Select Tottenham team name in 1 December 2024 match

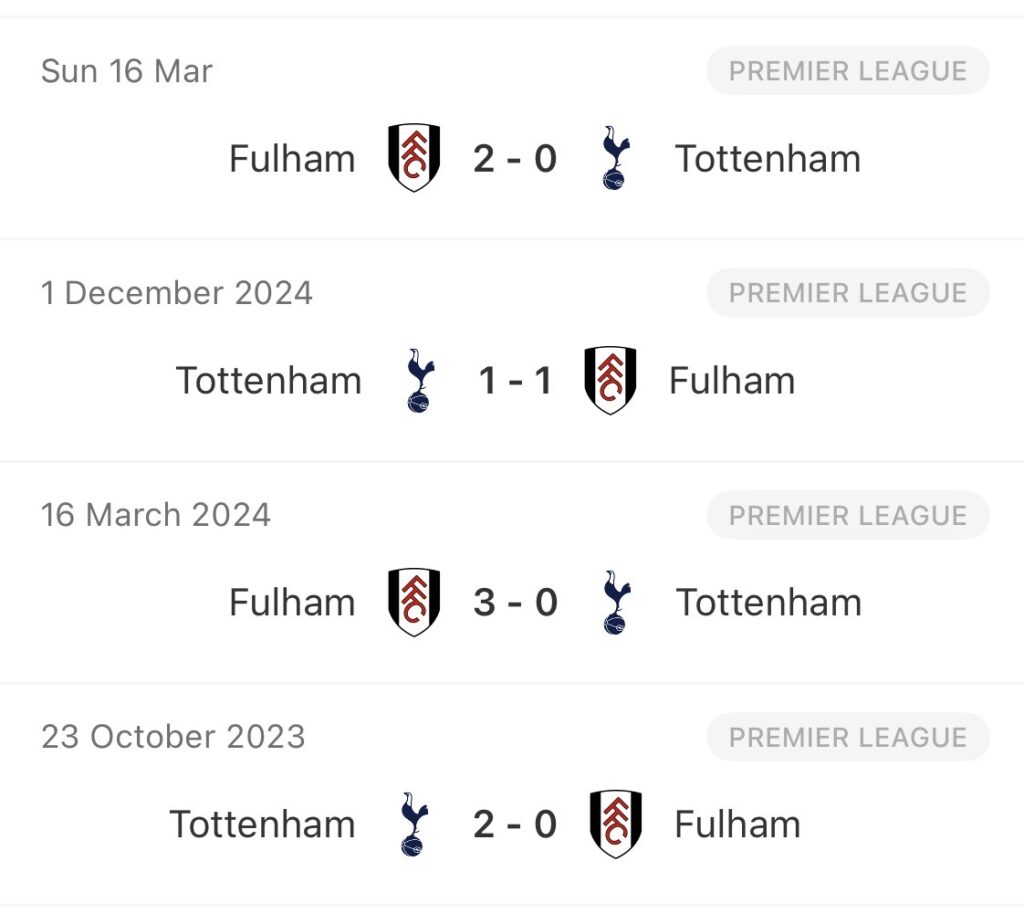(x=268, y=380)
